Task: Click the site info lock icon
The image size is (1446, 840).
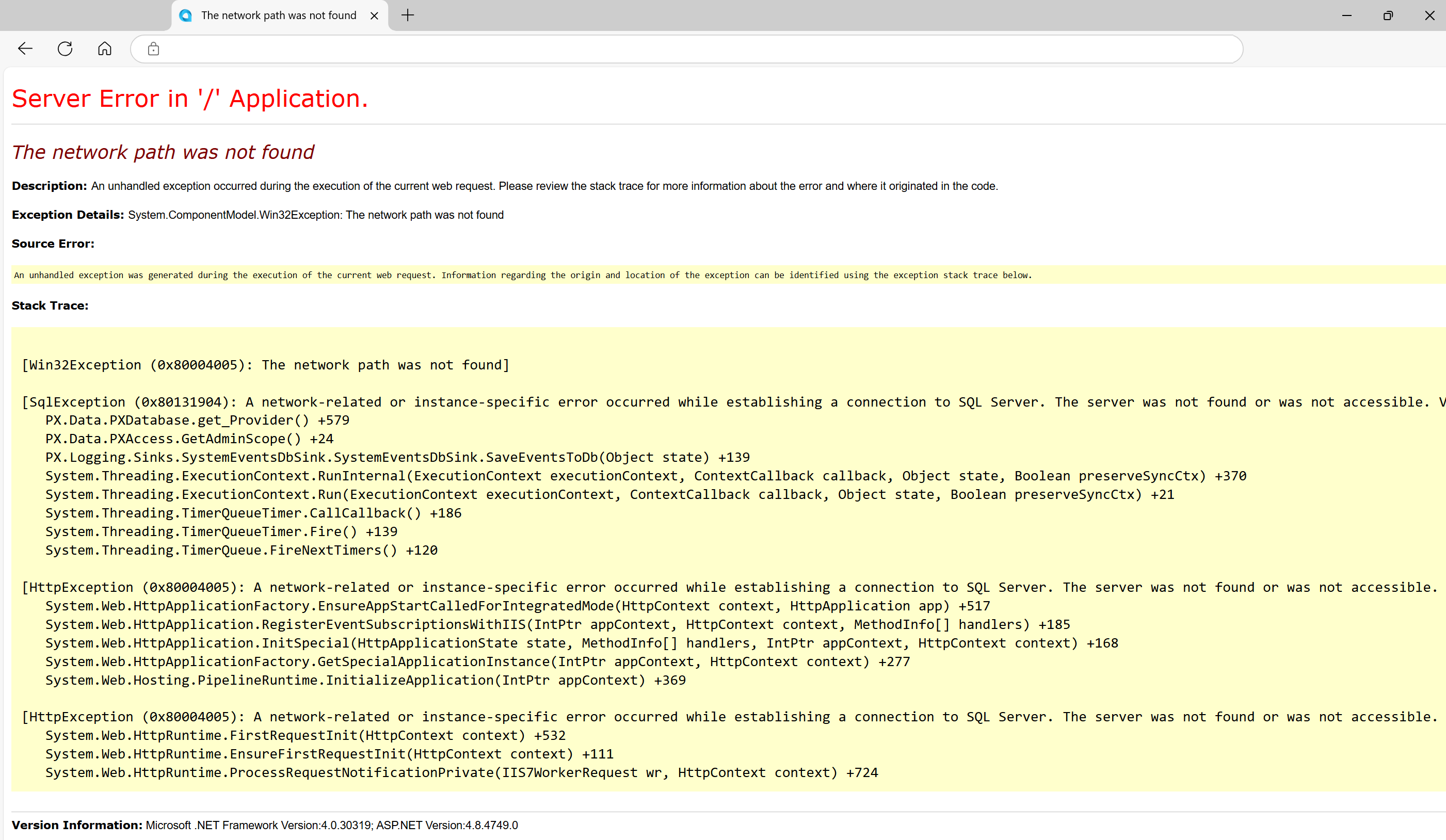Action: (153, 50)
